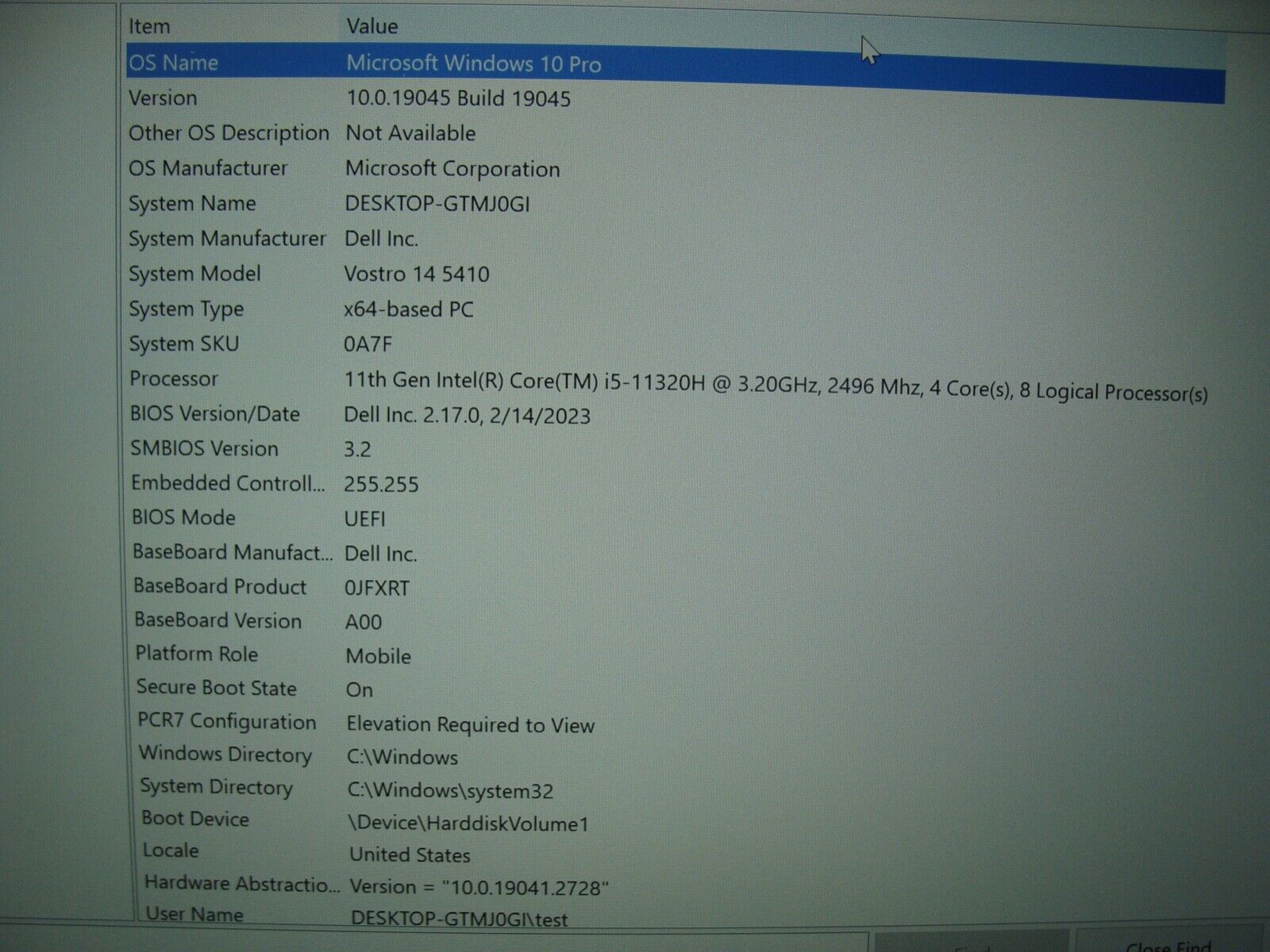The height and width of the screenshot is (952, 1270).
Task: Click DESKTOP-GTMJ0GI in System Name row
Action: 437,204
